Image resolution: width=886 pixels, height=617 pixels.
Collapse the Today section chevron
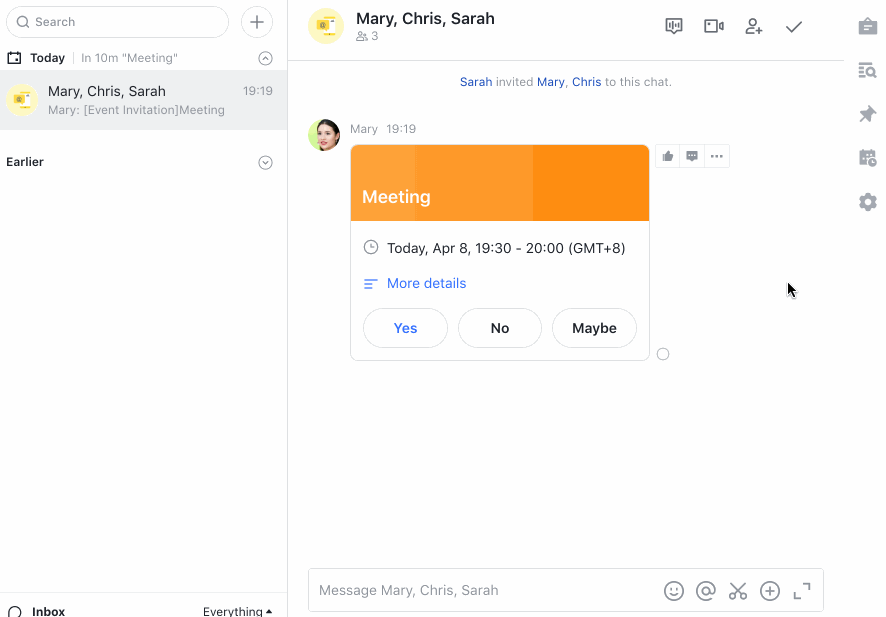click(x=266, y=58)
